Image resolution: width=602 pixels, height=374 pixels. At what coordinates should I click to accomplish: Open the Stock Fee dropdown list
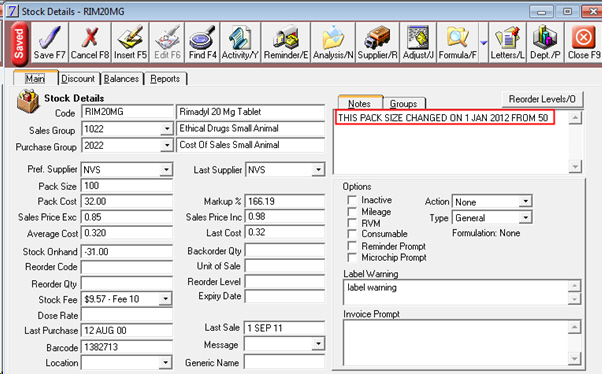165,299
